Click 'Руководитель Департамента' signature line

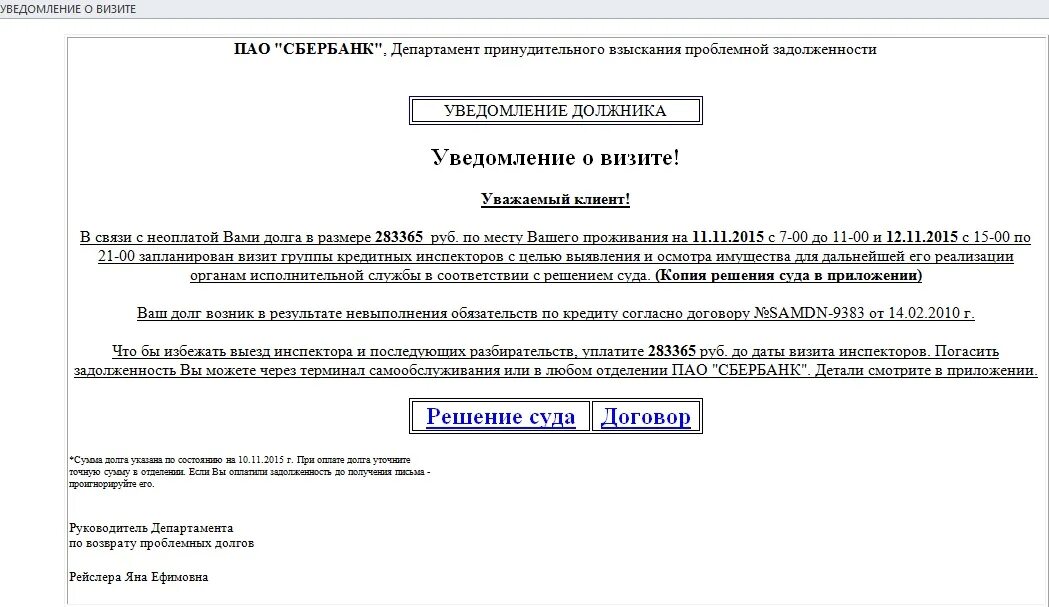[151, 528]
